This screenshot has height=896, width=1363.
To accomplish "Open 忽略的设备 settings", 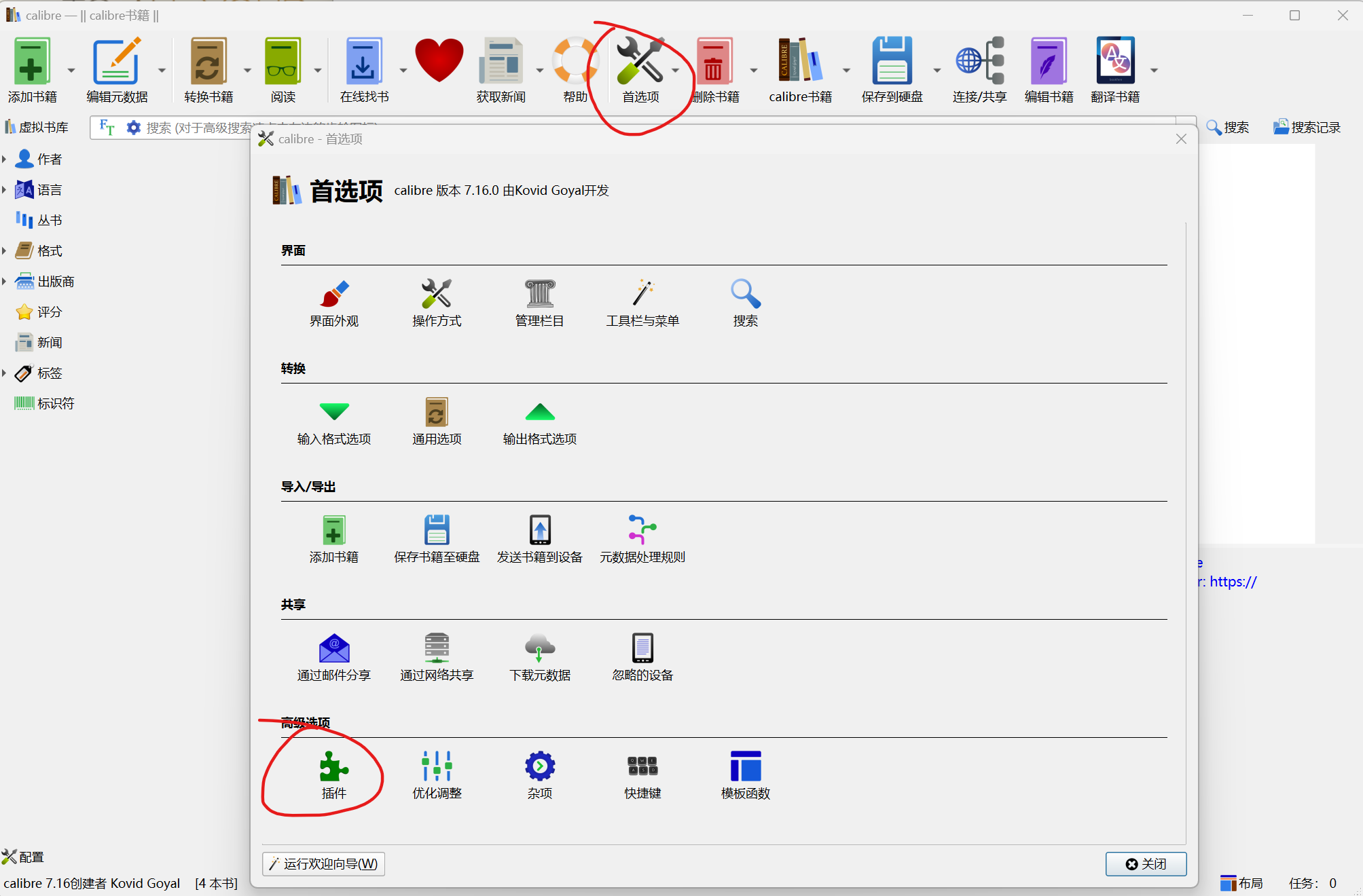I will pyautogui.click(x=642, y=658).
